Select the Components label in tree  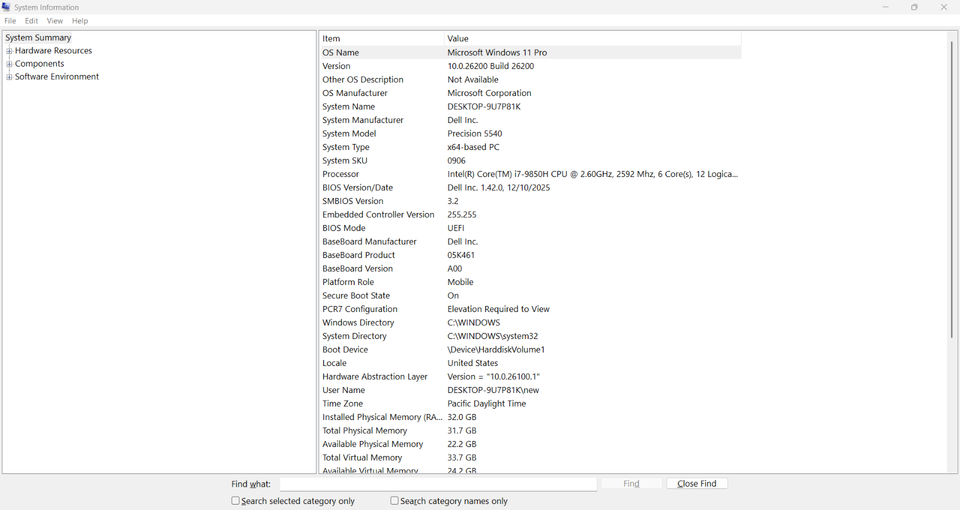pos(39,64)
